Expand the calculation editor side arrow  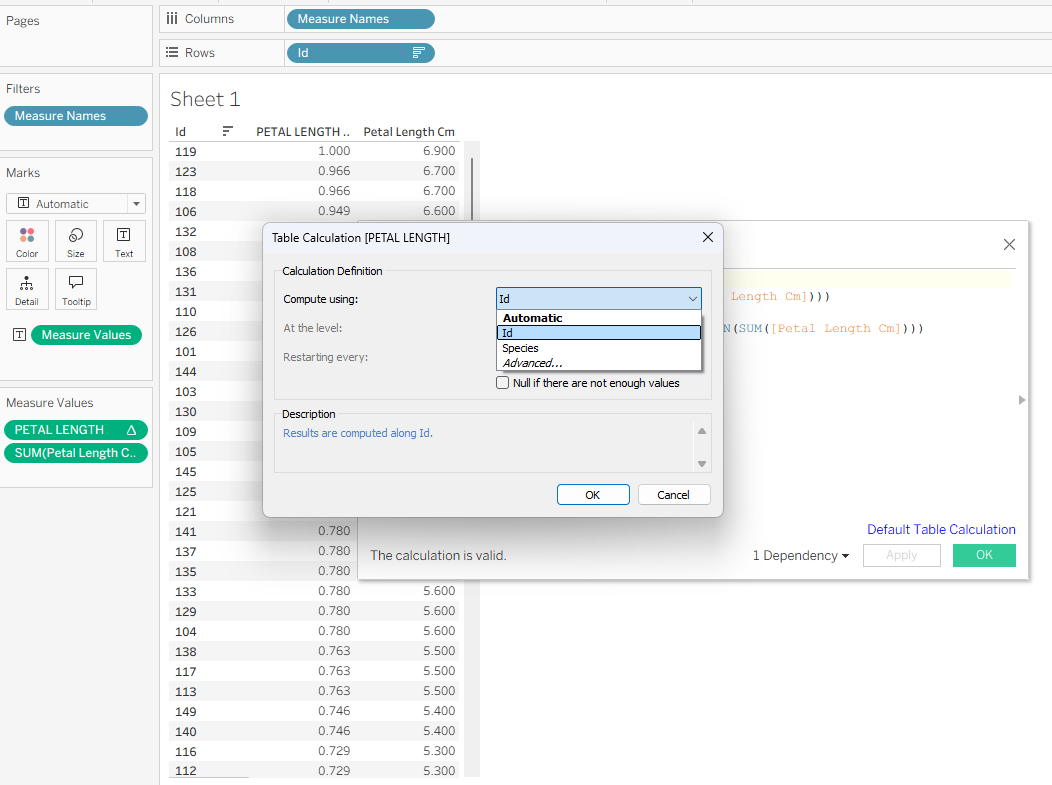point(1022,400)
